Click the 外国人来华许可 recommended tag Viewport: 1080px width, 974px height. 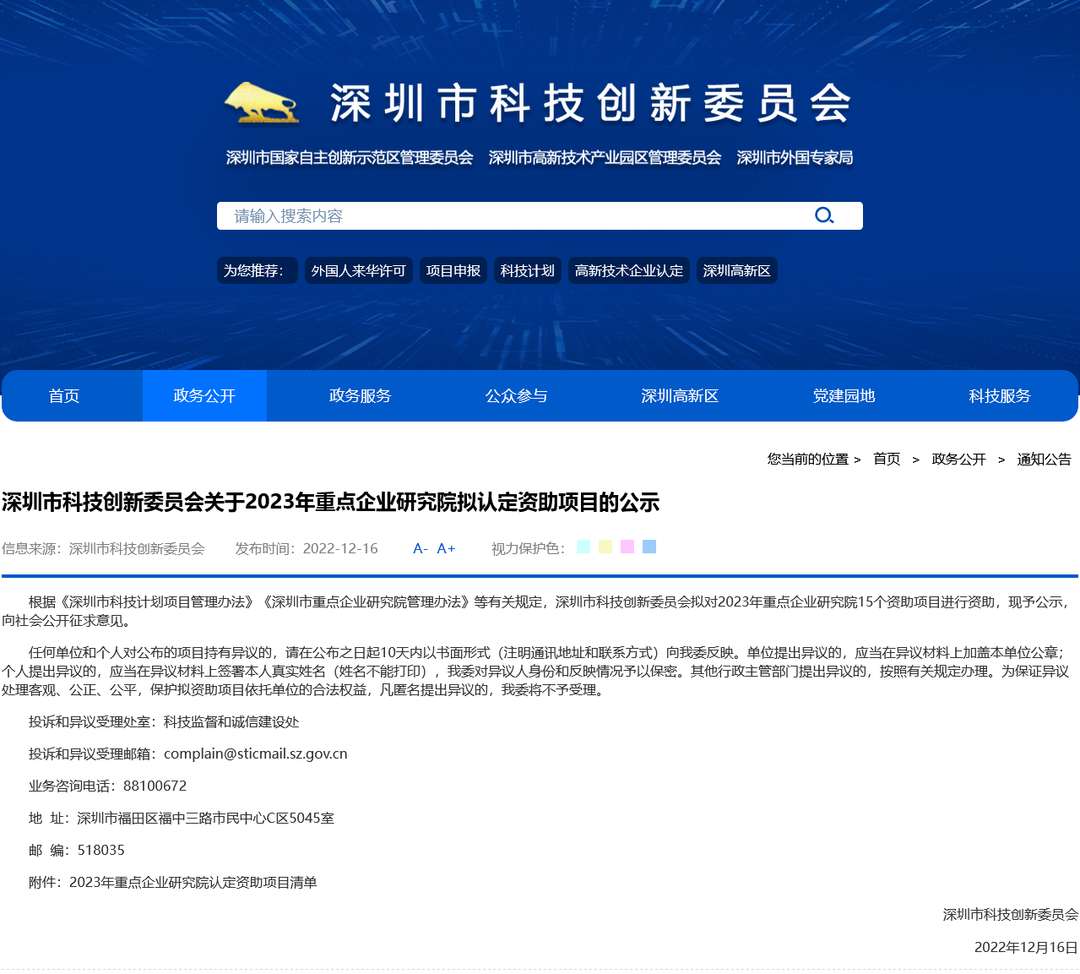click(x=358, y=271)
